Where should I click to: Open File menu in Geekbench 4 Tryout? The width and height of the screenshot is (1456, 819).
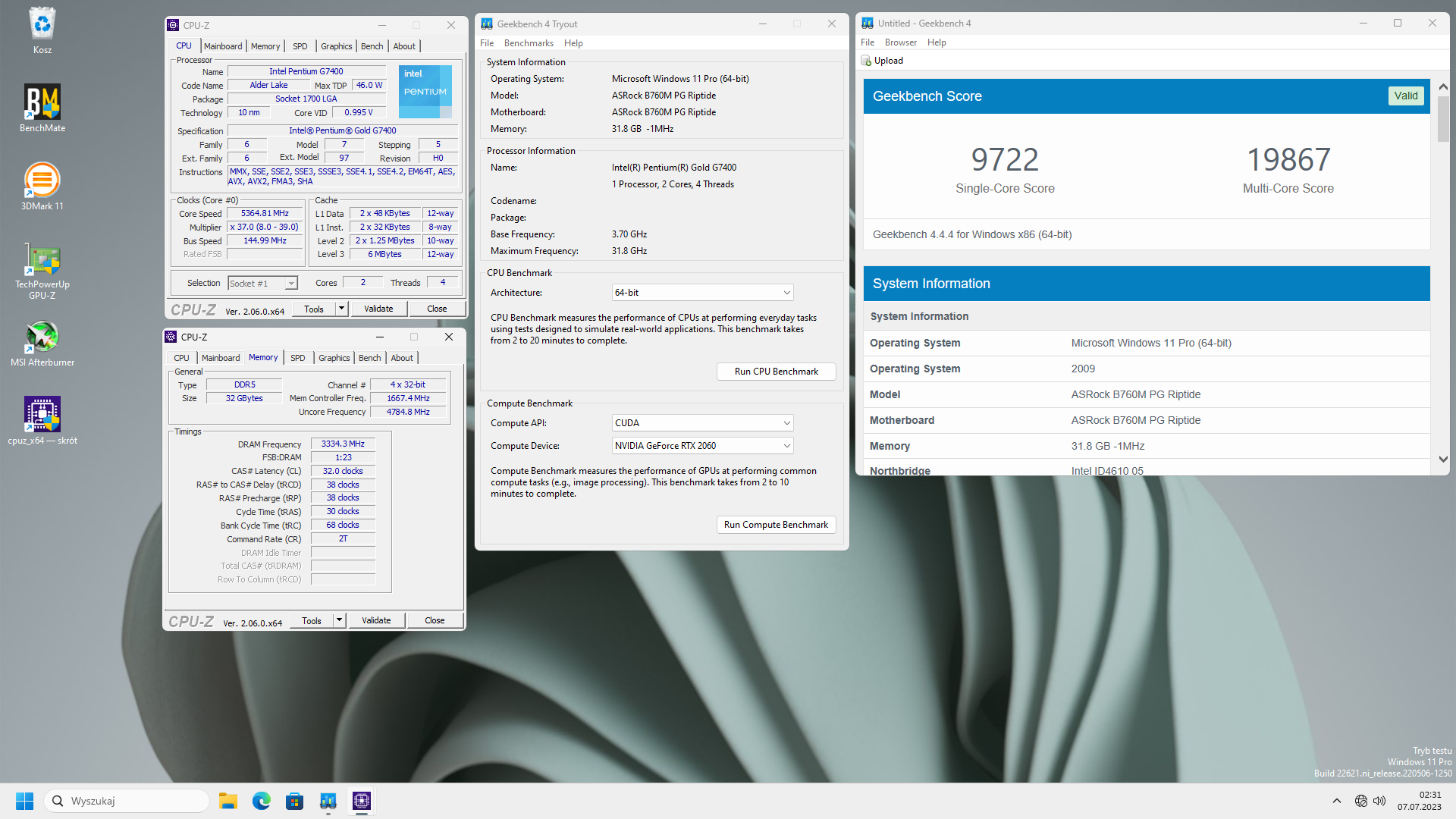coord(487,43)
